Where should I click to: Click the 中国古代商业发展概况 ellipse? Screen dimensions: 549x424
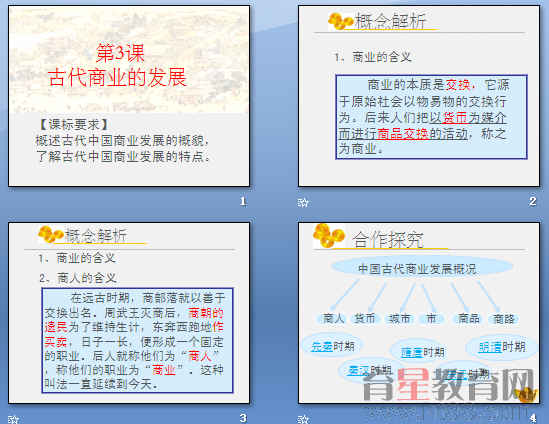pyautogui.click(x=421, y=268)
